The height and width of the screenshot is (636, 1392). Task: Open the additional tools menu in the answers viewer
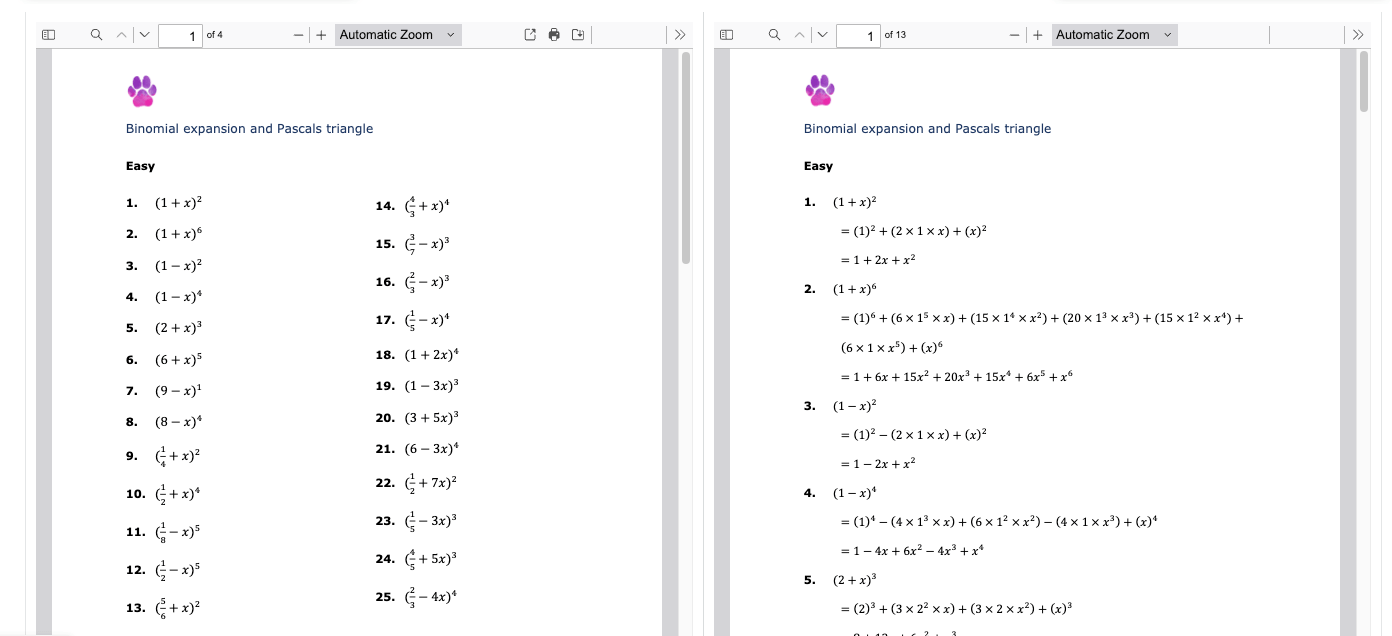pyautogui.click(x=1358, y=33)
